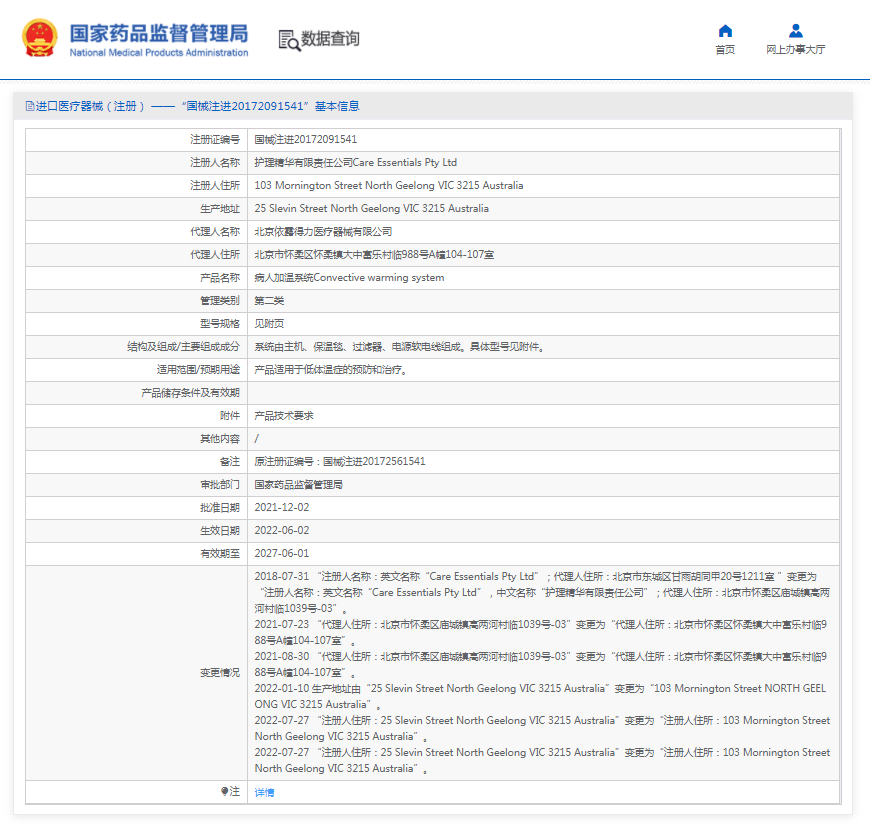The height and width of the screenshot is (828, 870).
Task: Select 系统由主机 structure composition text
Action: point(400,347)
